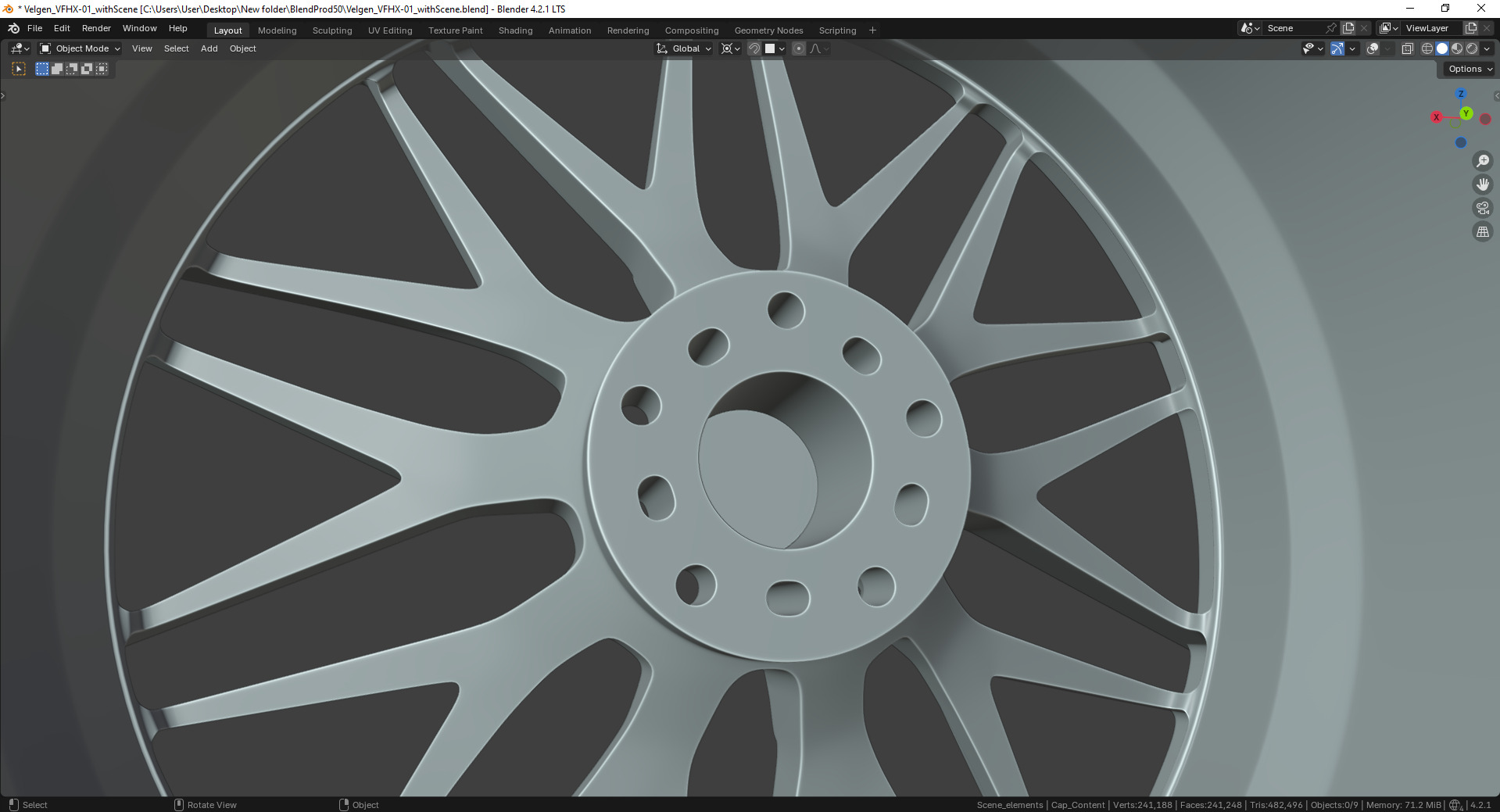
Task: Open the snapping options dropdown
Action: [775, 48]
